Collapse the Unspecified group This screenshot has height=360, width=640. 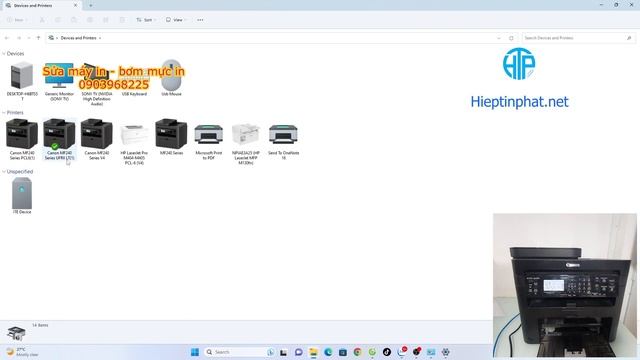click(x=4, y=172)
